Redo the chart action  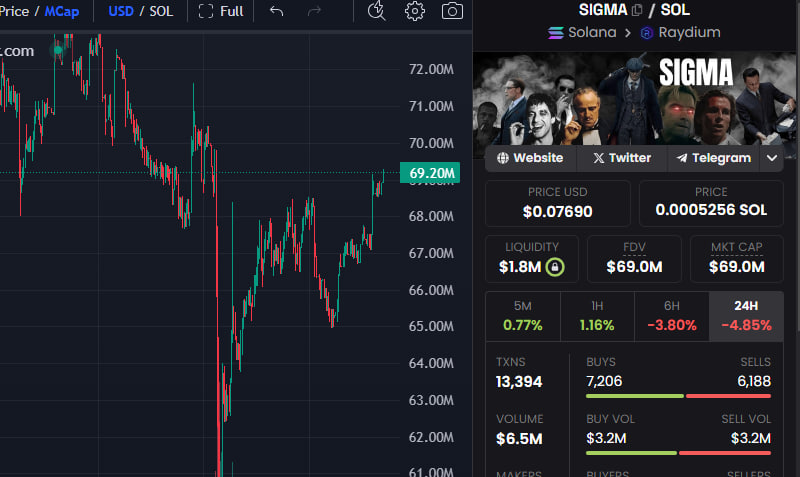pos(314,11)
